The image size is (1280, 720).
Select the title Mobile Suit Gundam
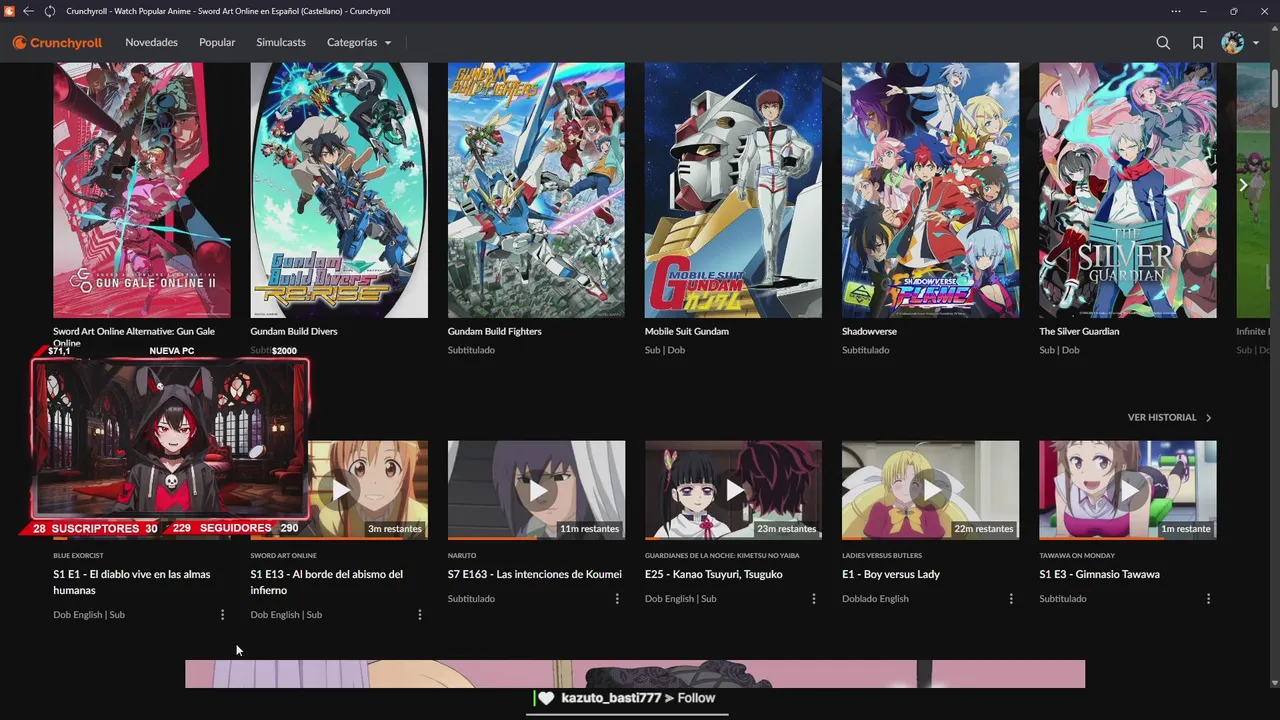point(686,331)
